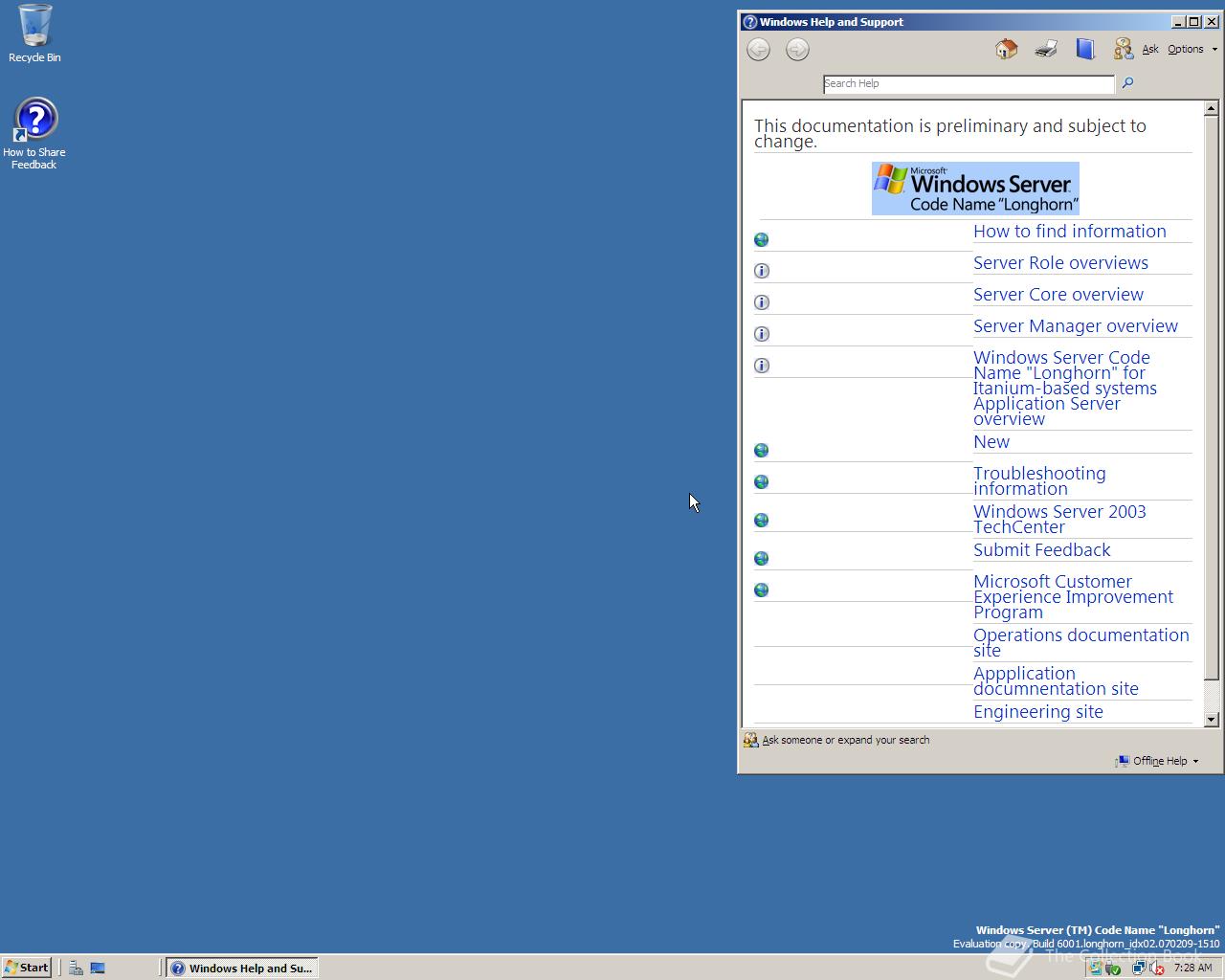Click the taskbar clock showing 7:28 AM
Screen dimensions: 1225x980
tap(1192, 968)
